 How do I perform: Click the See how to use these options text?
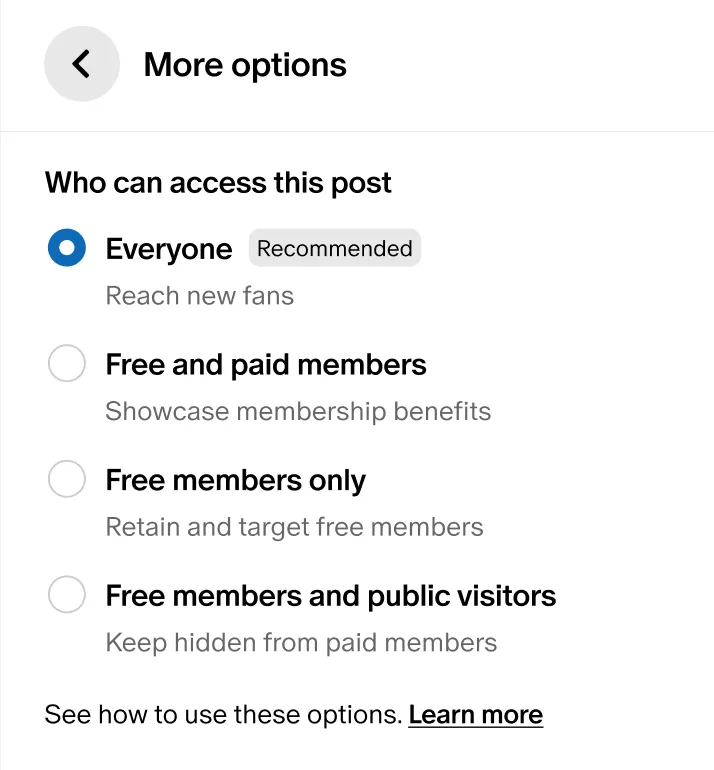(x=223, y=715)
